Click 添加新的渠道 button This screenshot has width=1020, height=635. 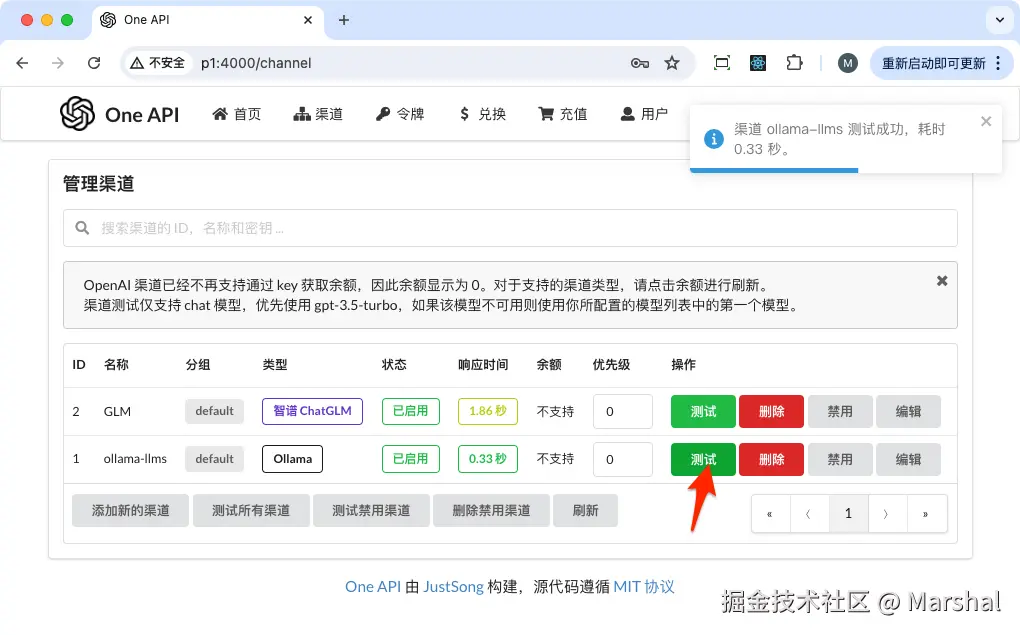(130, 511)
